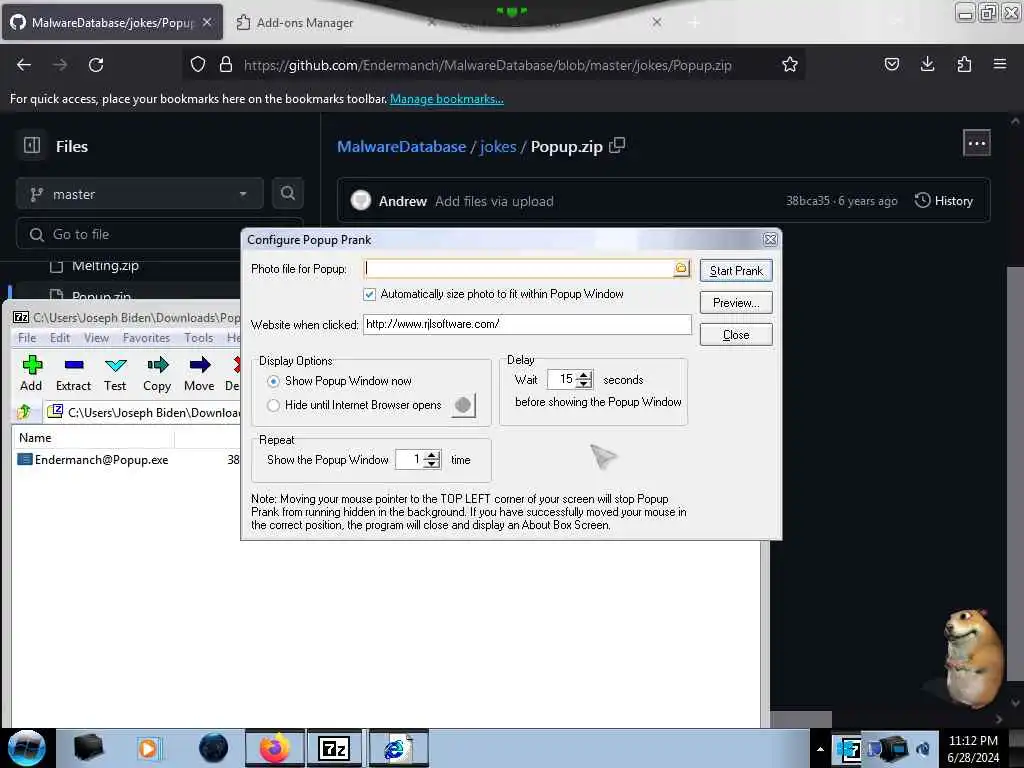Screen dimensions: 1024x768
Task: Click the Move arrow icon in 7-Zip
Action: point(199,374)
